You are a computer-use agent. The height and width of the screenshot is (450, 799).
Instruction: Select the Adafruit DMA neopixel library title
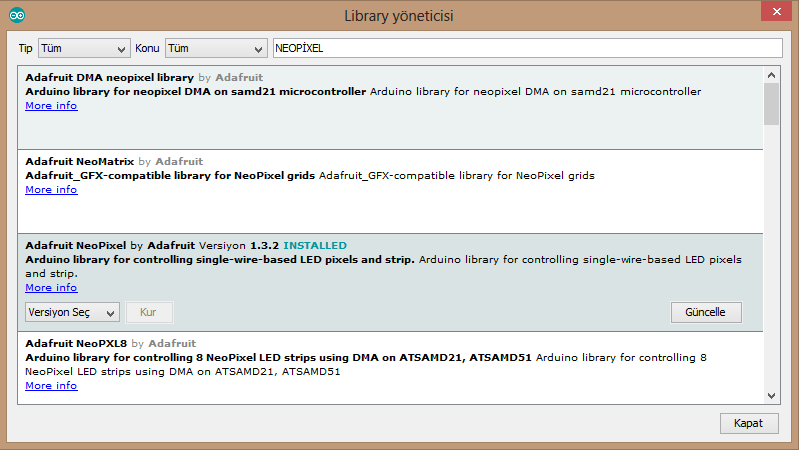[110, 77]
